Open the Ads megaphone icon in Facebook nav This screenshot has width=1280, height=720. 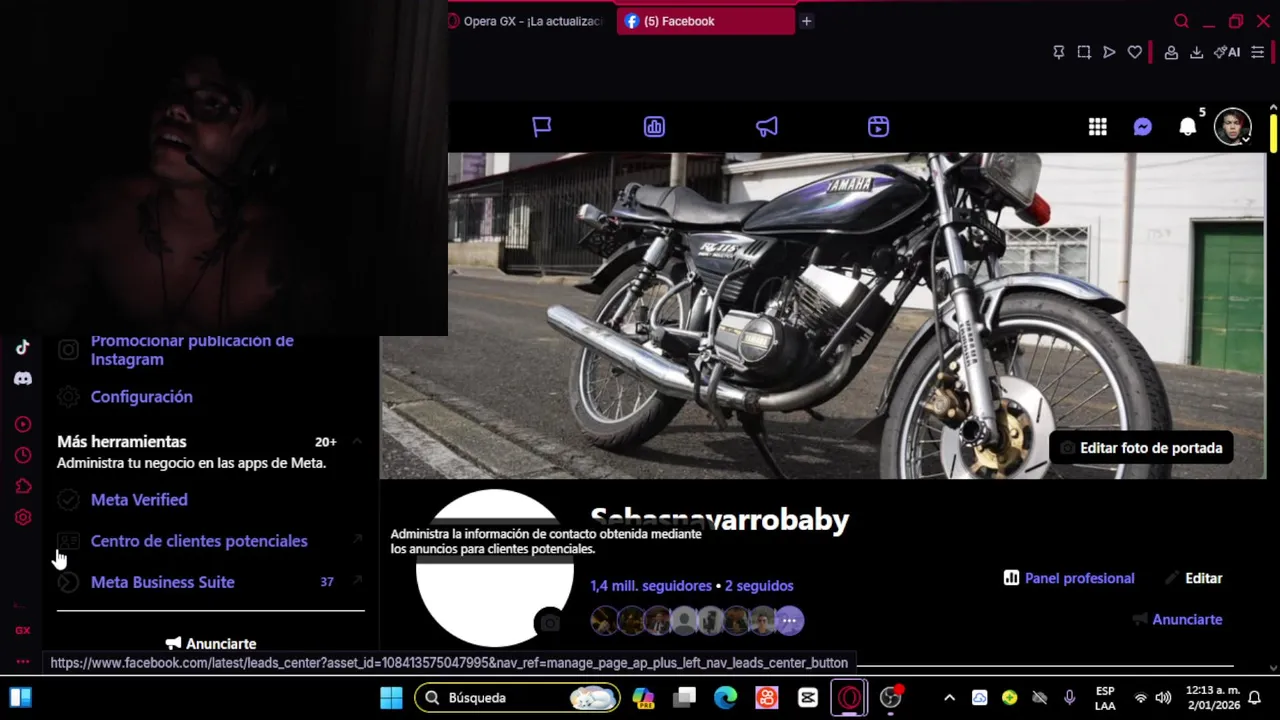[x=767, y=127]
